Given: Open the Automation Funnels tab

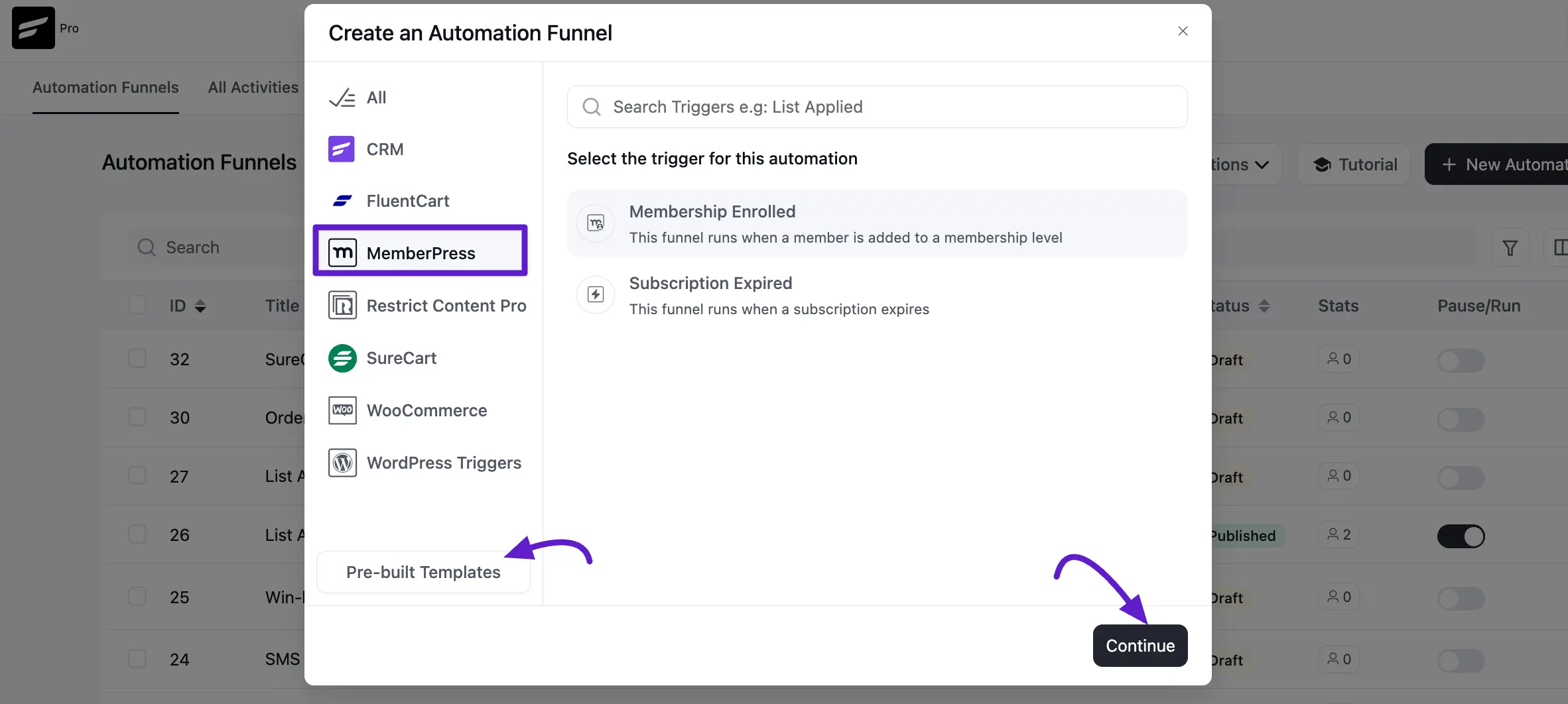Looking at the screenshot, I should tap(105, 88).
